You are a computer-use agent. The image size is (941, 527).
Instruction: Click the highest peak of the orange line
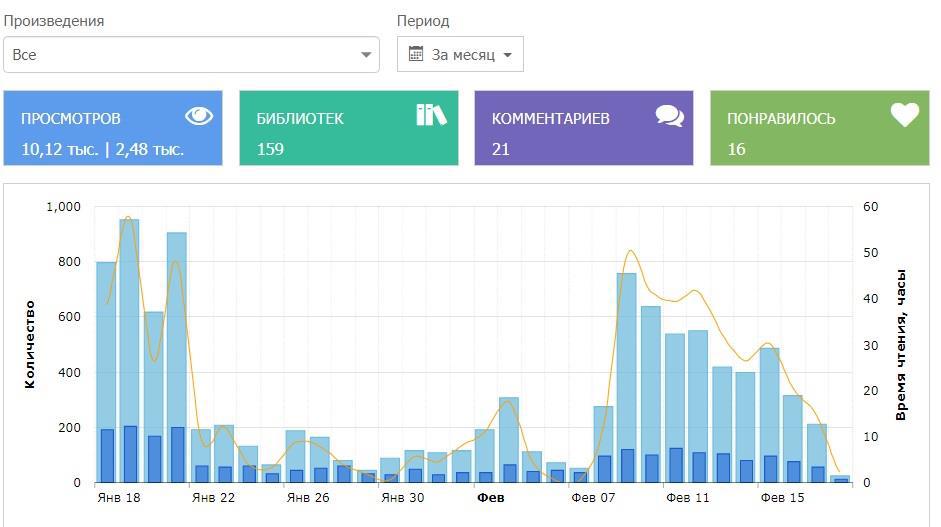point(127,217)
